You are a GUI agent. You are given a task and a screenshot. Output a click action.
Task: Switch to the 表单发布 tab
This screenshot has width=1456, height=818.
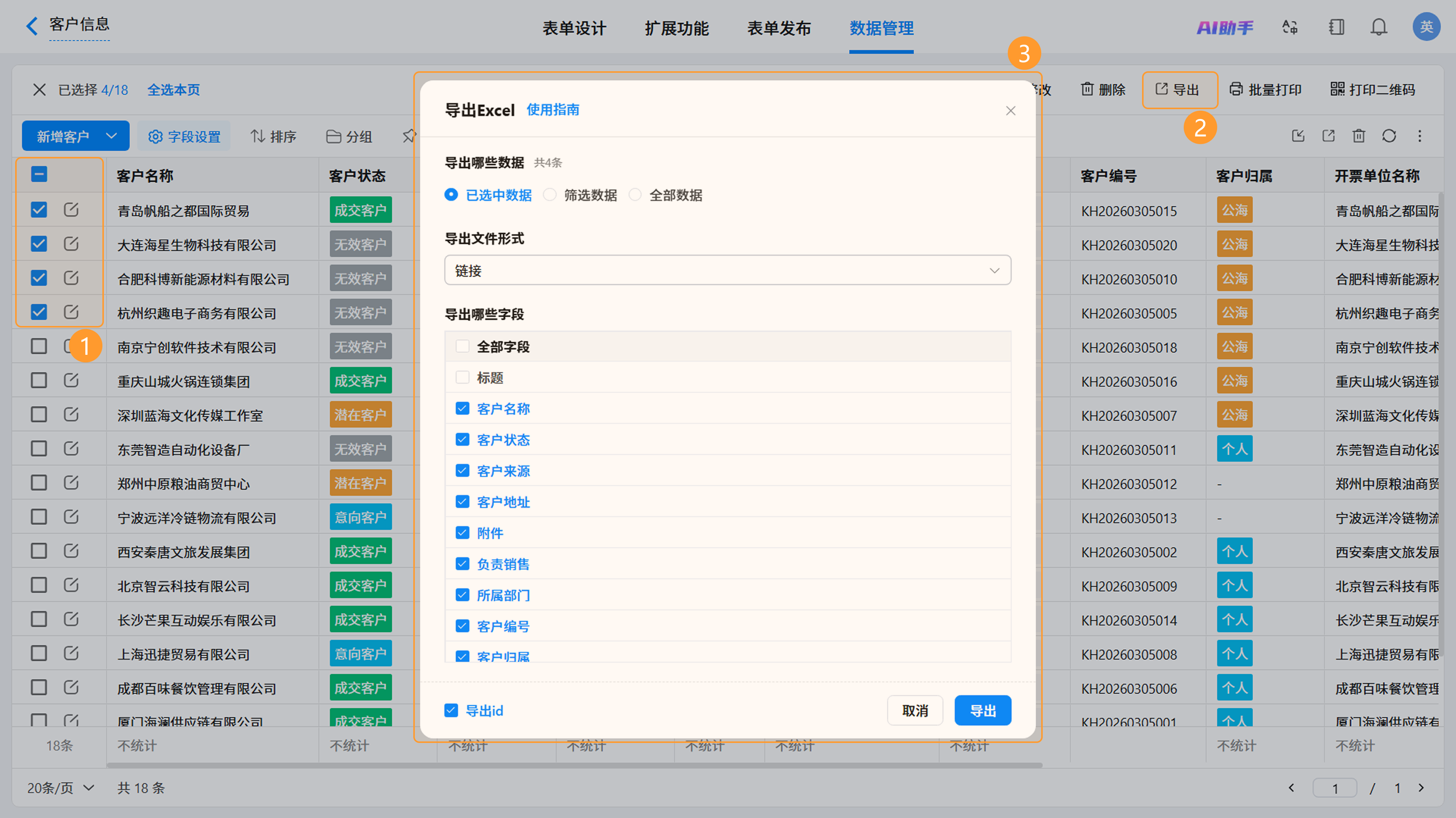point(779,28)
